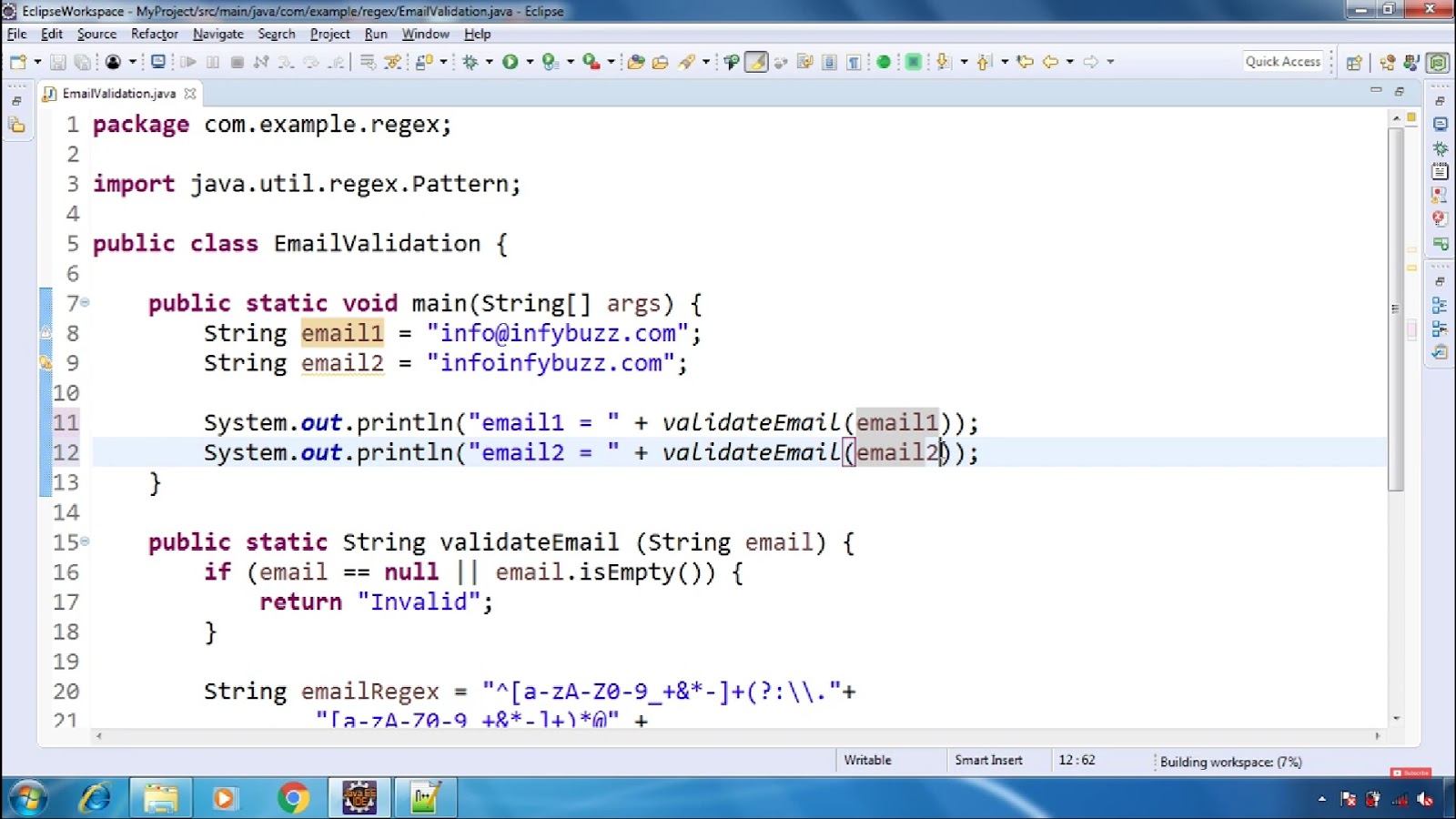Click the Save All toolbar icon
Screen dimensions: 1456x819
[x=83, y=61]
